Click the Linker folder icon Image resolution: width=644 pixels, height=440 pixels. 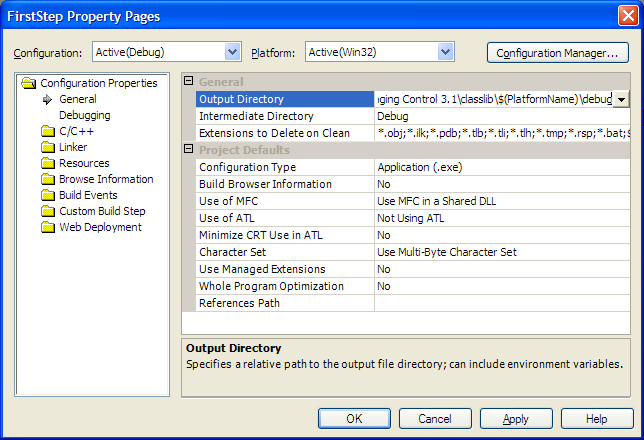pos(48,147)
